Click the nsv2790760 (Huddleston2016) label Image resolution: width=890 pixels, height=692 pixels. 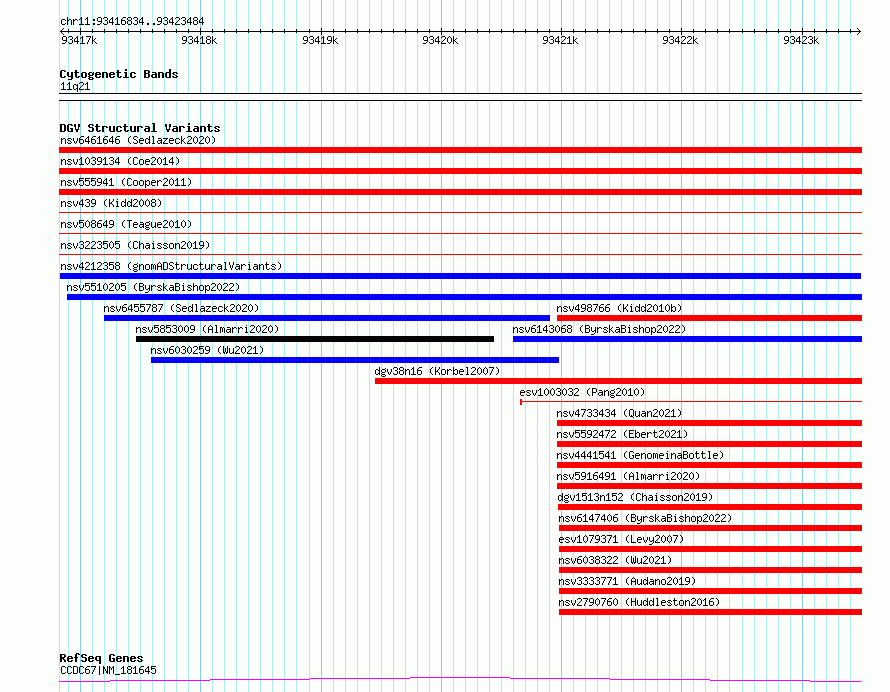[639, 602]
